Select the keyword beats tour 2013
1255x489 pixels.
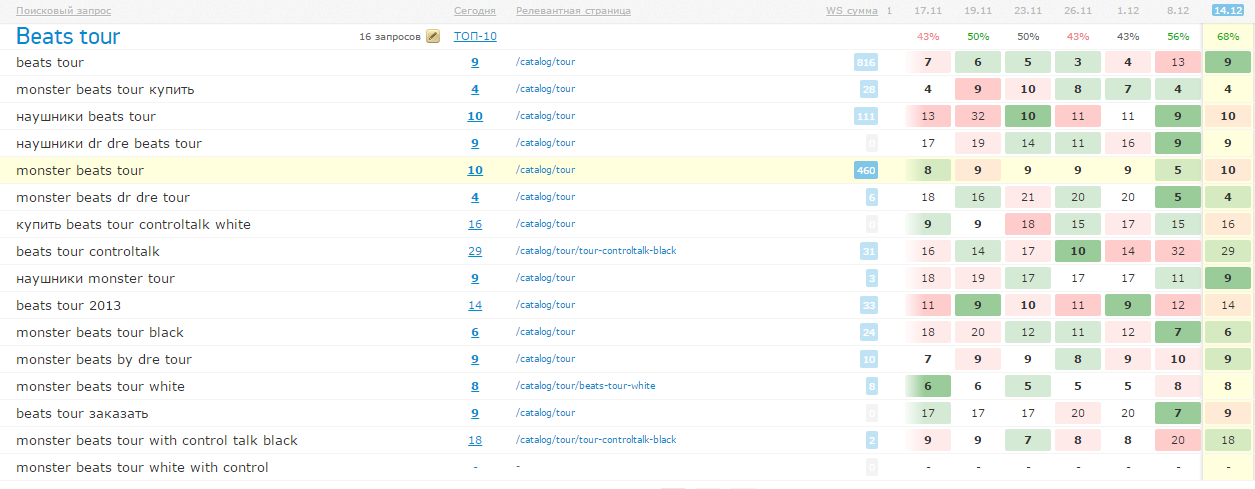tap(68, 305)
